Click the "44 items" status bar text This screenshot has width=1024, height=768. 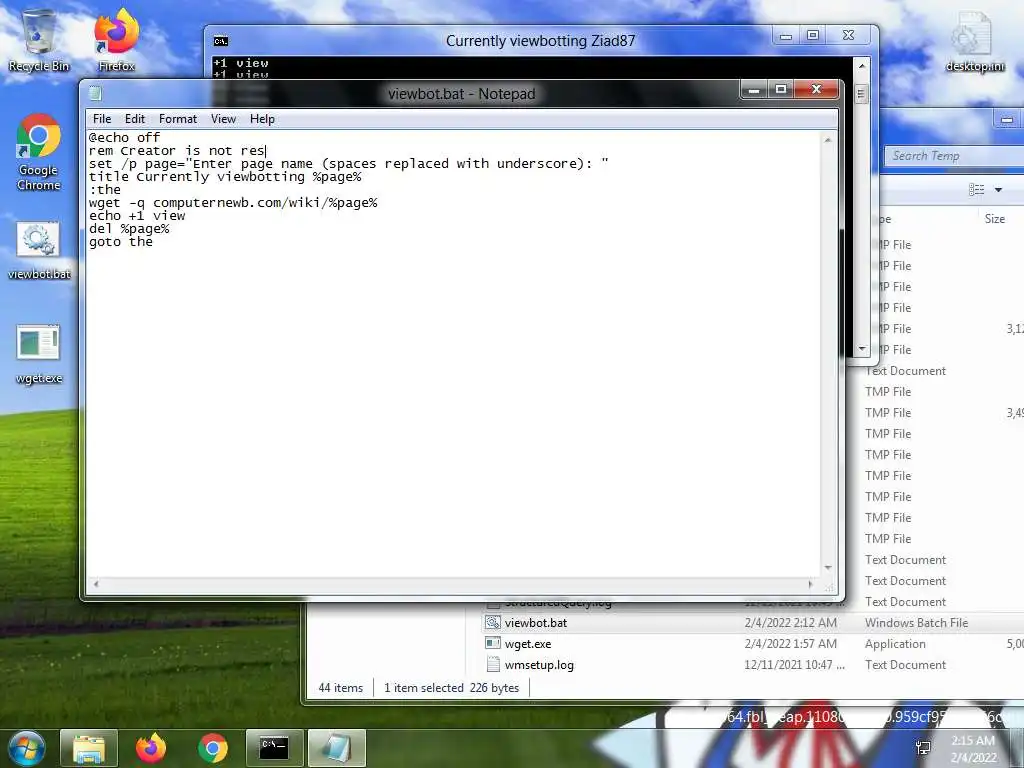click(340, 688)
